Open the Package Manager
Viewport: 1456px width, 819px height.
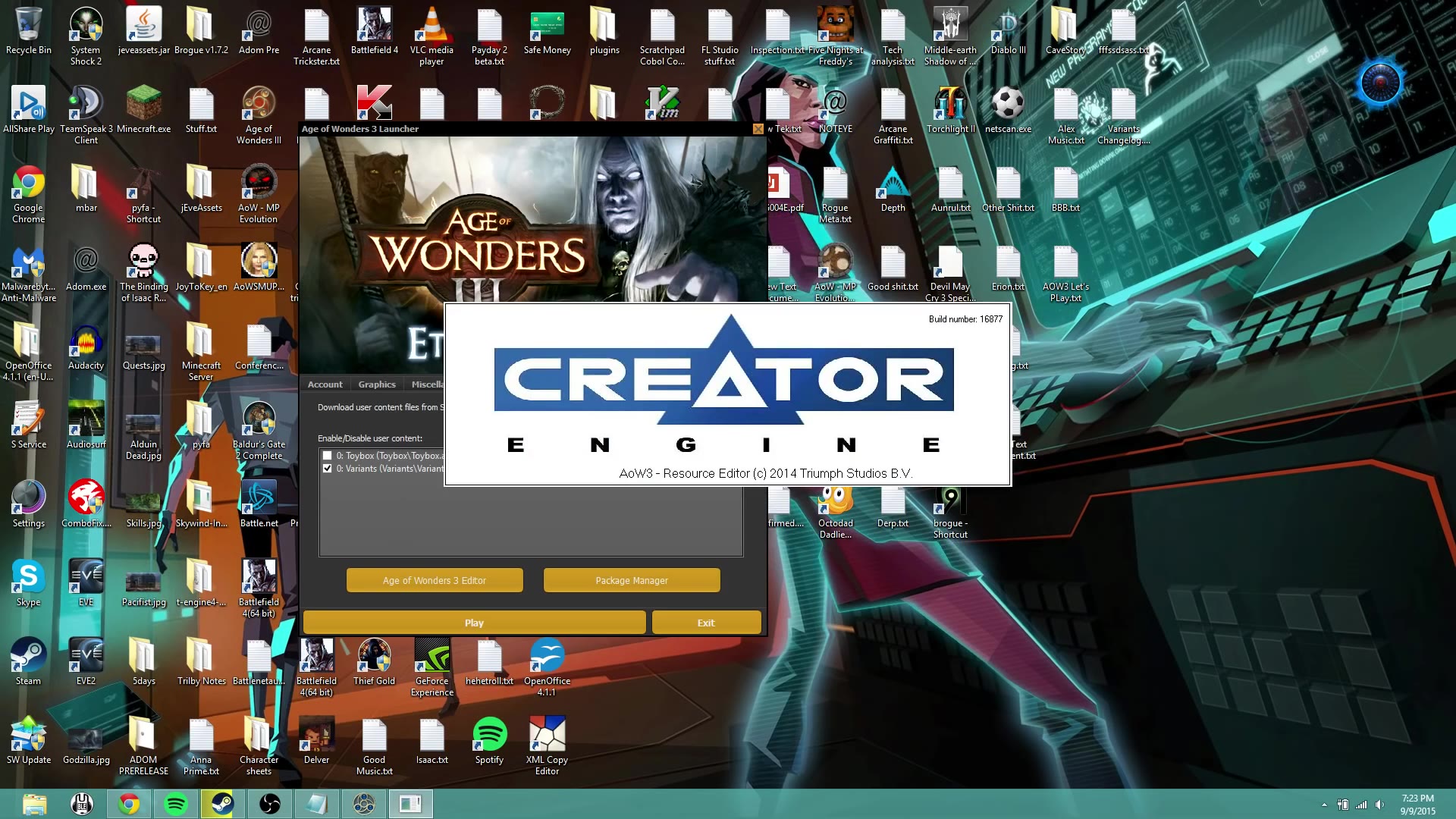pyautogui.click(x=632, y=580)
